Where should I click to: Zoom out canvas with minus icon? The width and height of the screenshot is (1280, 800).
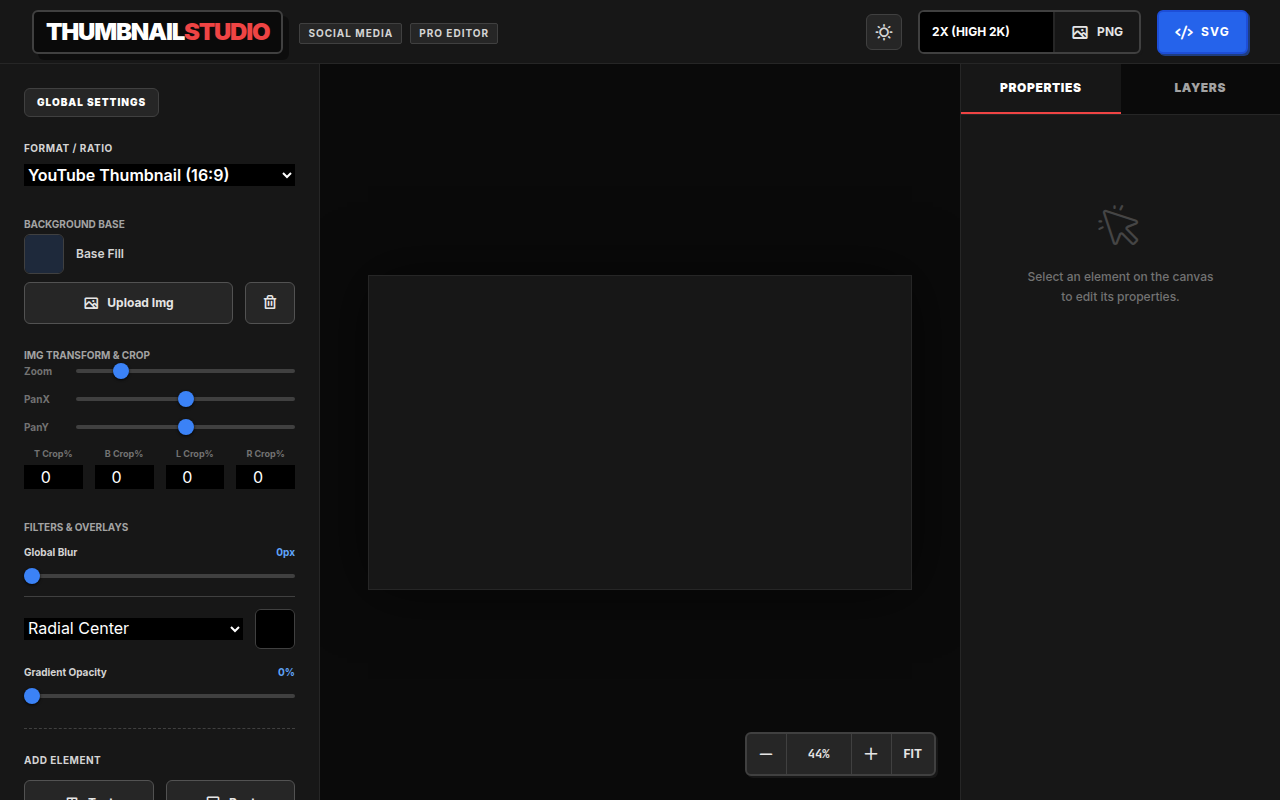(x=766, y=754)
